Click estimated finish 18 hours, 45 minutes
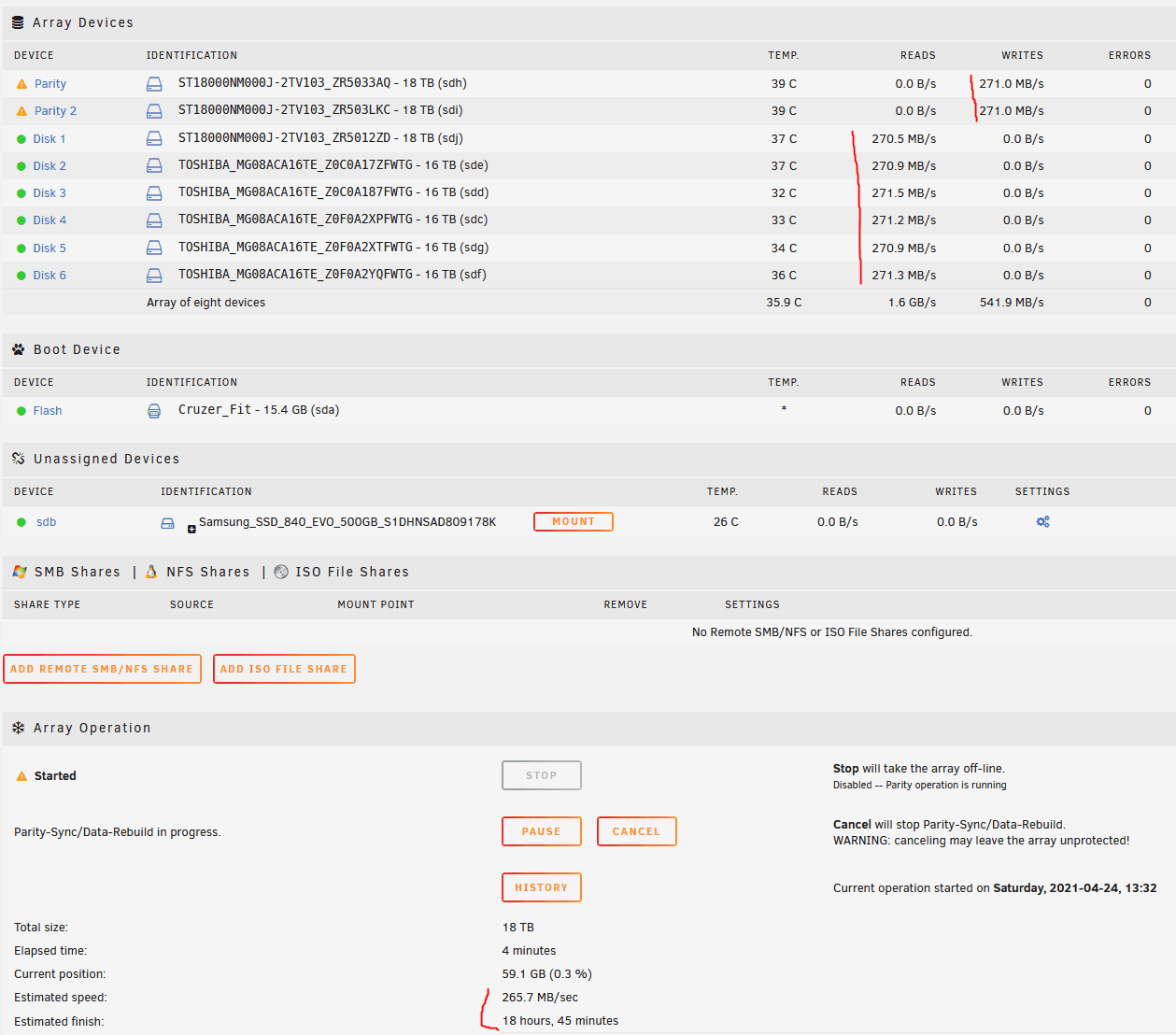 pos(560,1021)
